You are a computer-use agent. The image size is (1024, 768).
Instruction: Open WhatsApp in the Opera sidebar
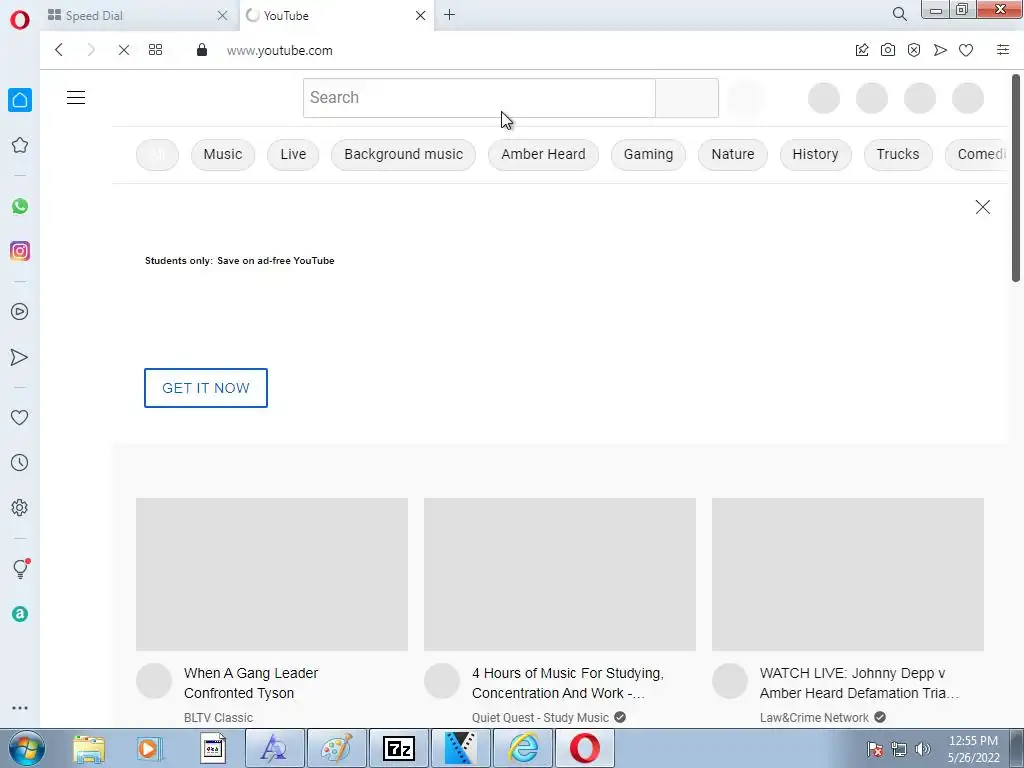pyautogui.click(x=20, y=206)
